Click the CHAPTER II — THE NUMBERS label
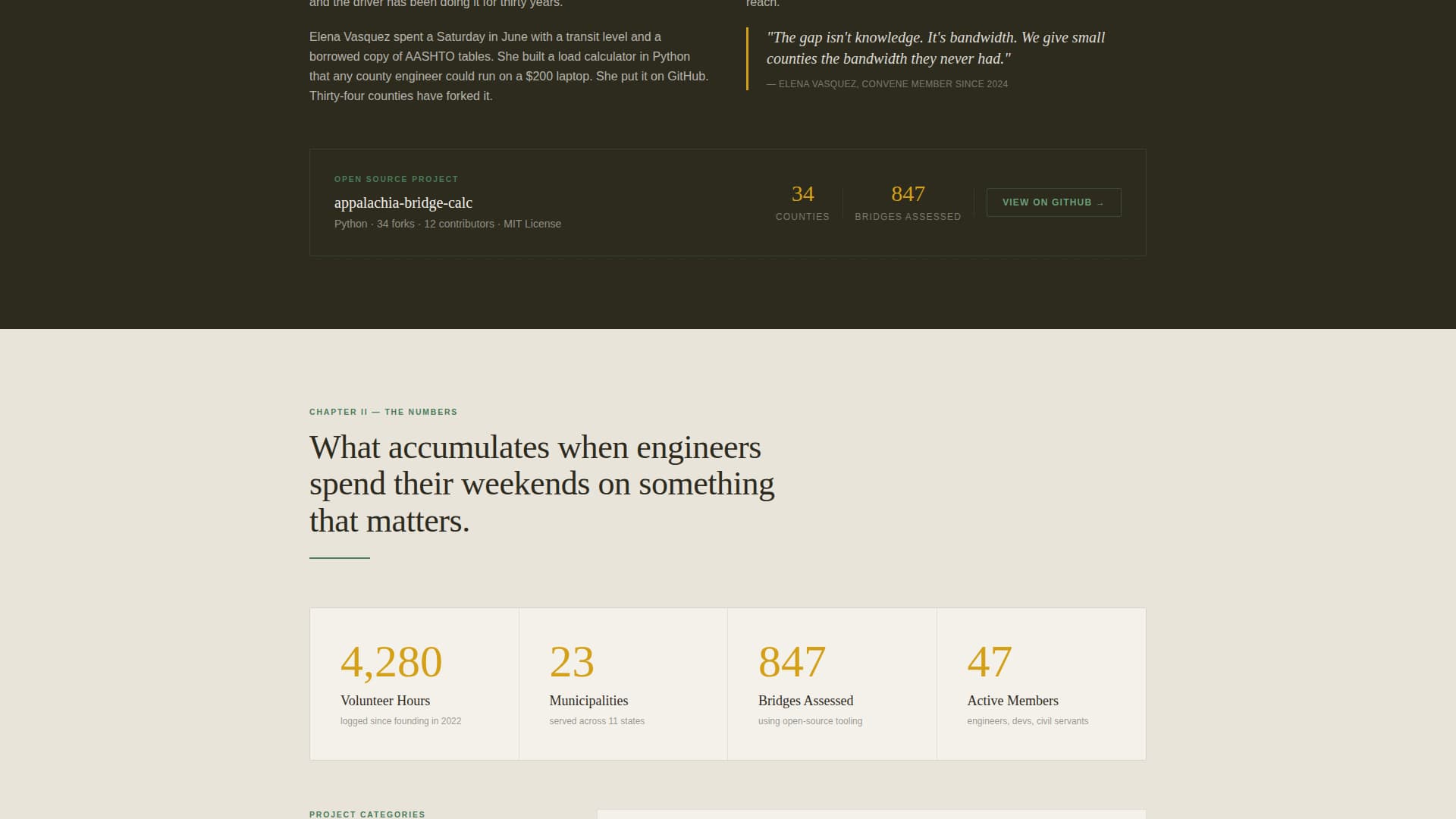Viewport: 1456px width, 819px height. [x=383, y=412]
